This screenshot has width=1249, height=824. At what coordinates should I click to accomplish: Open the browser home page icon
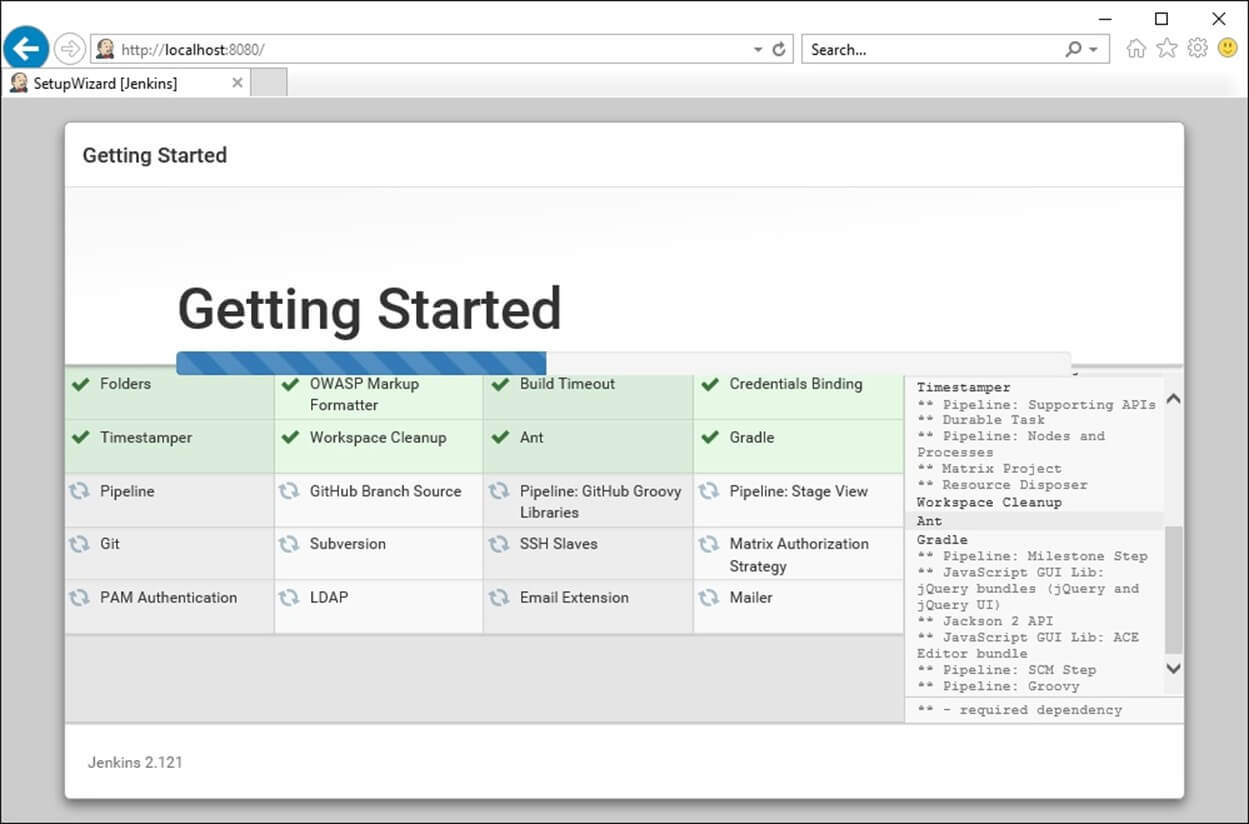1136,48
